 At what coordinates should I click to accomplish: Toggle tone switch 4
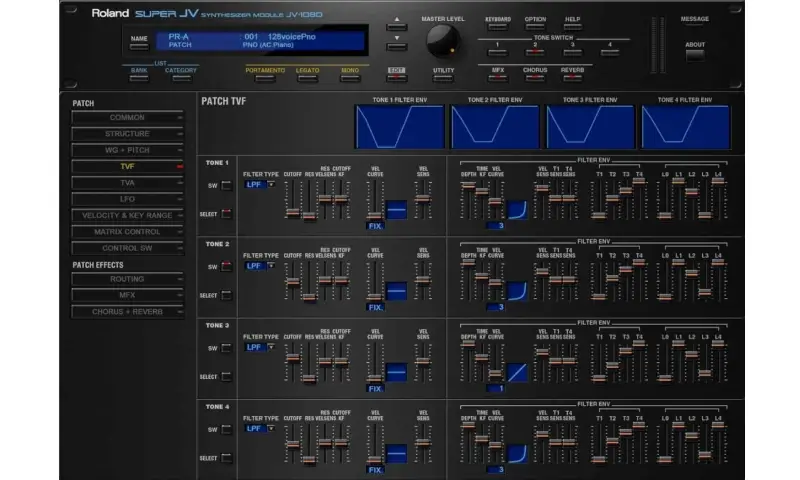click(x=610, y=52)
